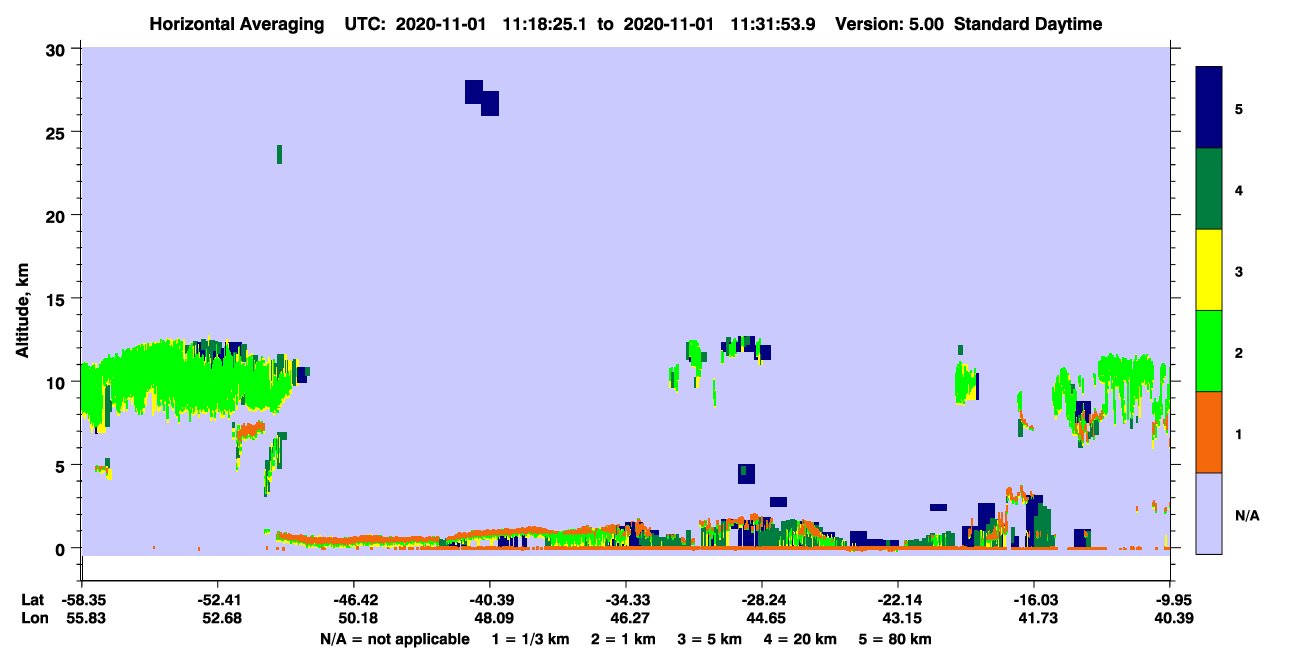Viewport: 1300px width, 667px height.
Task: Click the lavender N/A colorbar segment
Action: [x=1209, y=513]
